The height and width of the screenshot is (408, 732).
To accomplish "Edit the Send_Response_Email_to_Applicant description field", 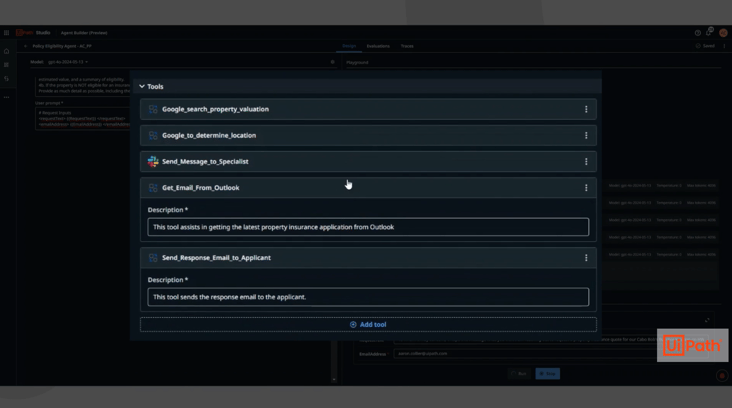I will point(368,297).
